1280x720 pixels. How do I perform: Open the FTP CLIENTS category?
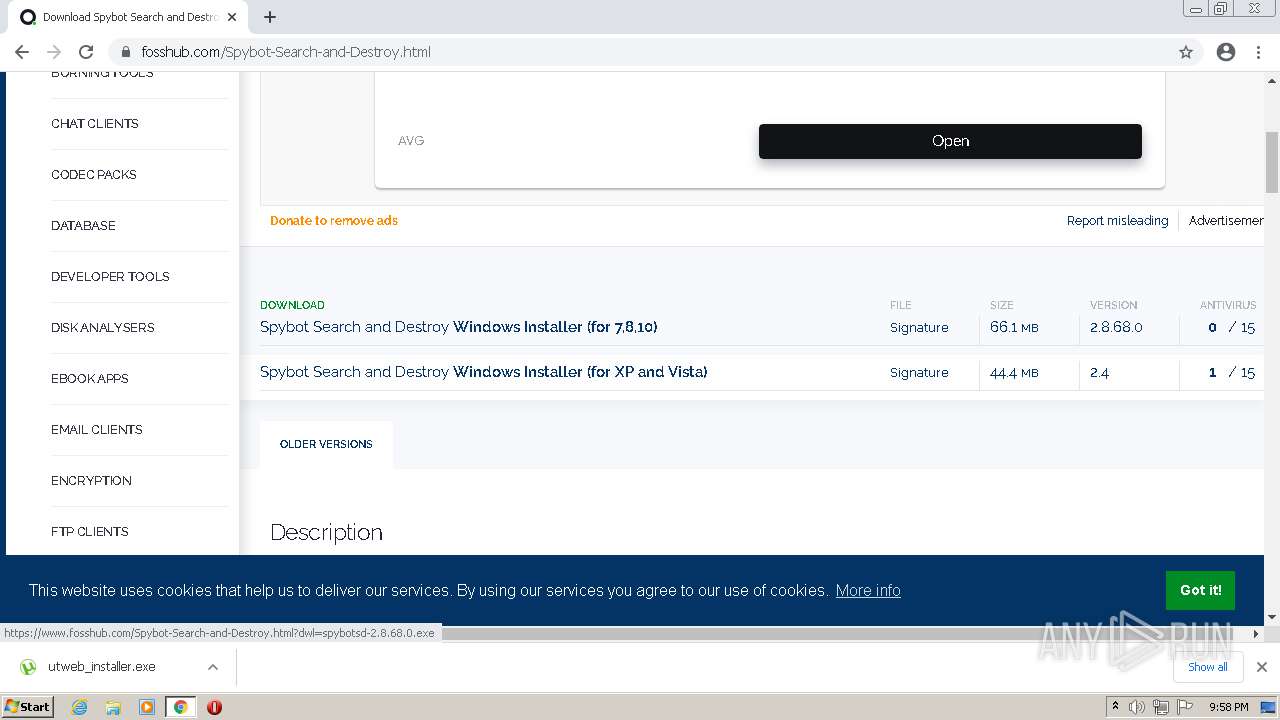coord(90,532)
